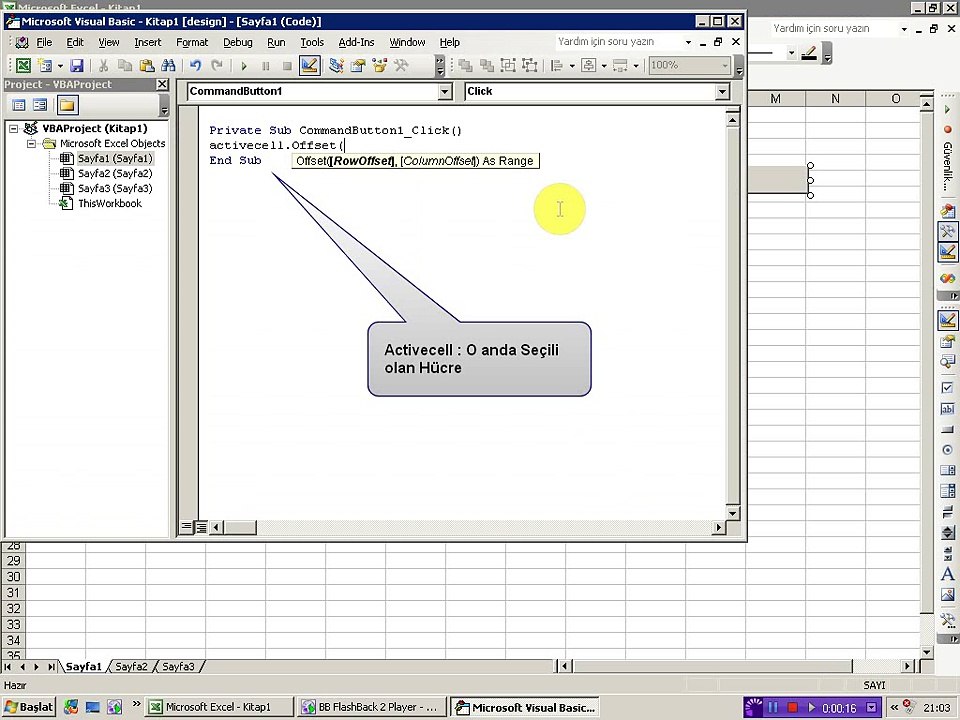Screen dimensions: 960x720
Task: Click the Microsoft Script Editor icon in Excel
Action: point(948,278)
